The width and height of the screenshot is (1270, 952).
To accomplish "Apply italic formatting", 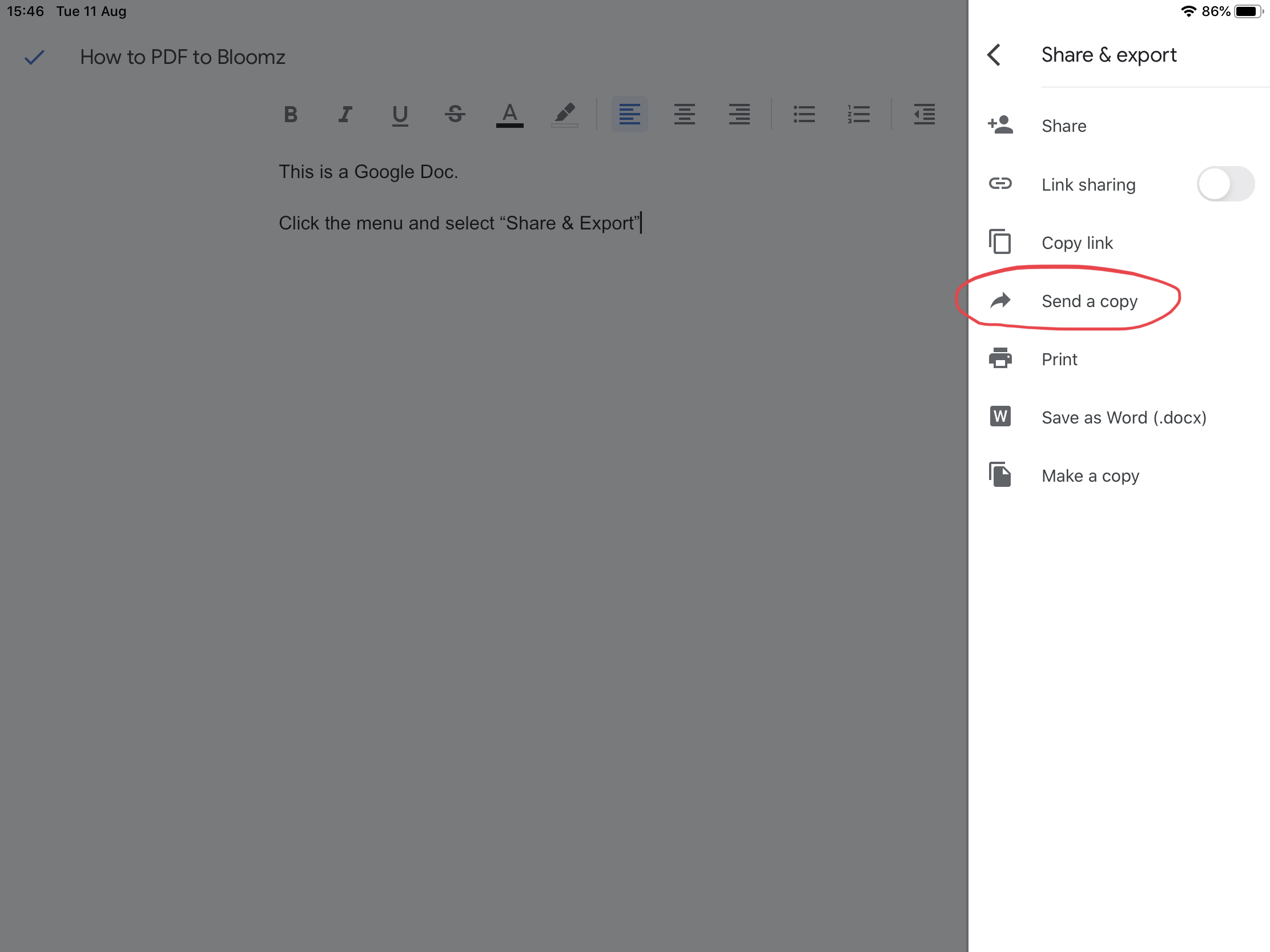I will (x=344, y=114).
